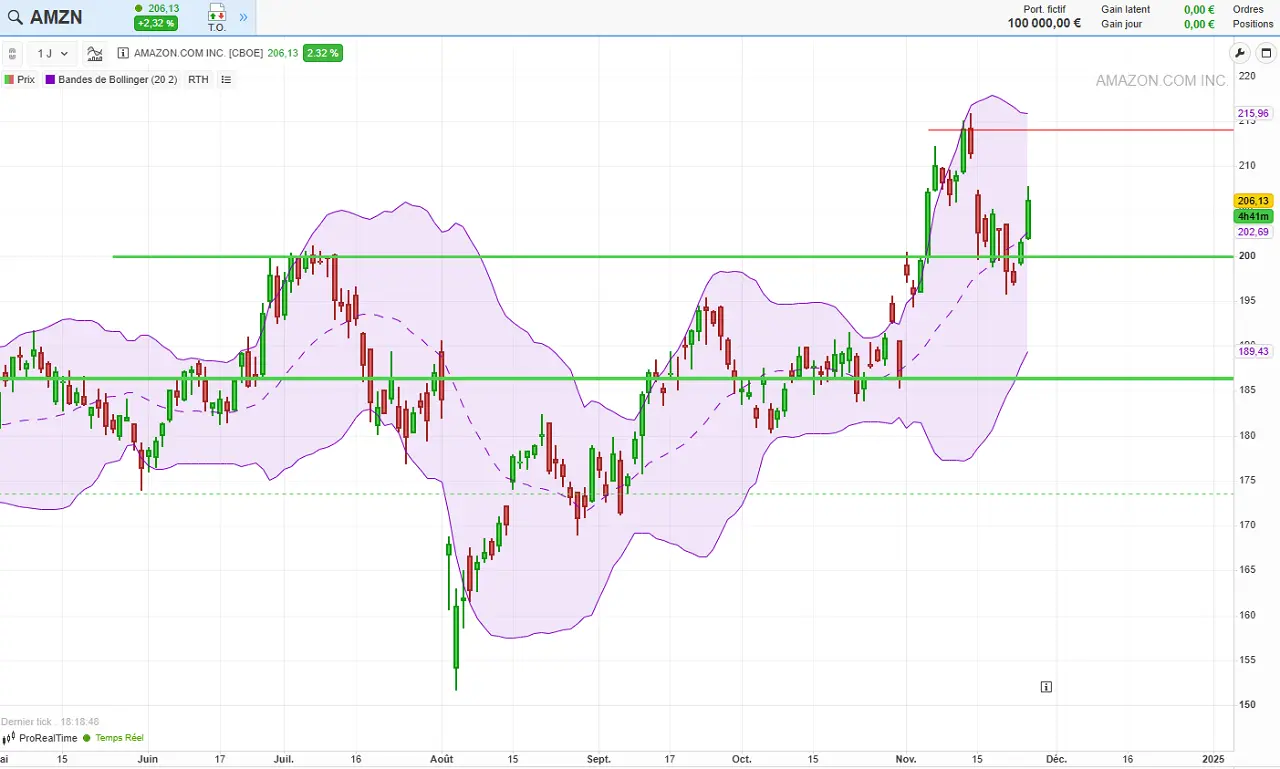Screen dimensions: 1280x769
Task: Open the 1 J timeframe dropdown
Action: (x=53, y=54)
